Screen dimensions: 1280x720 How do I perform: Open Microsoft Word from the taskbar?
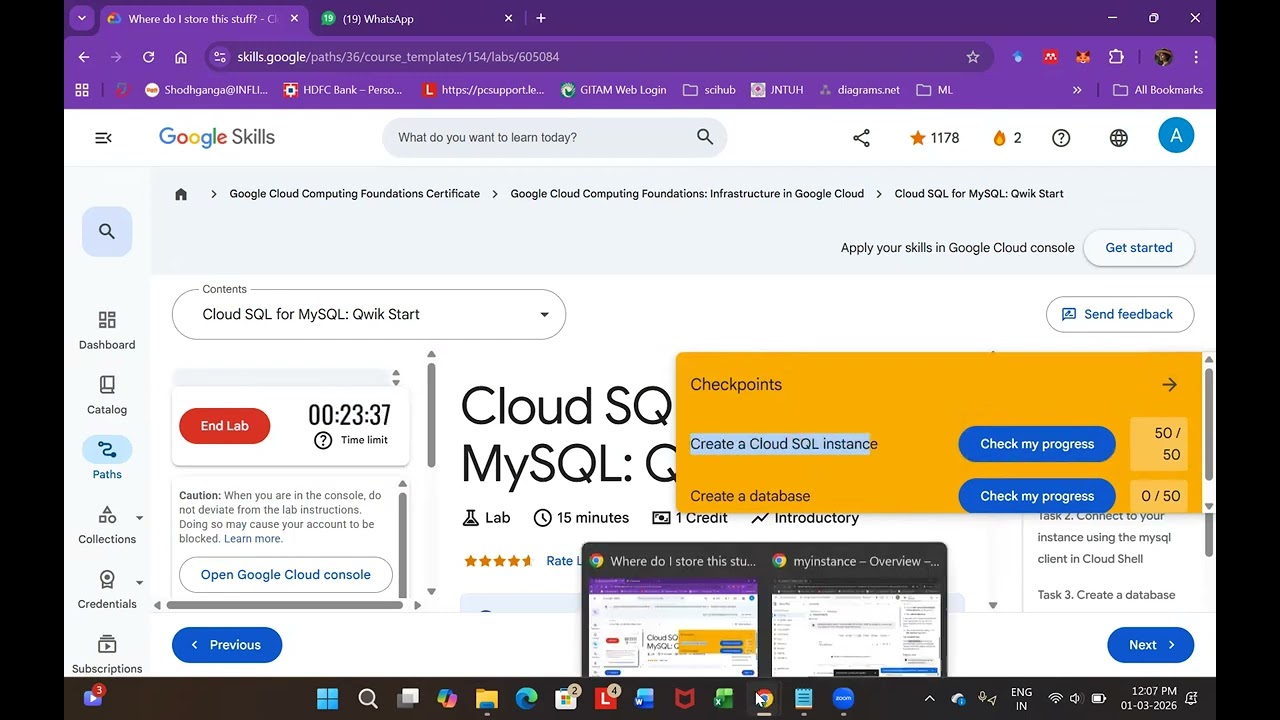(645, 698)
